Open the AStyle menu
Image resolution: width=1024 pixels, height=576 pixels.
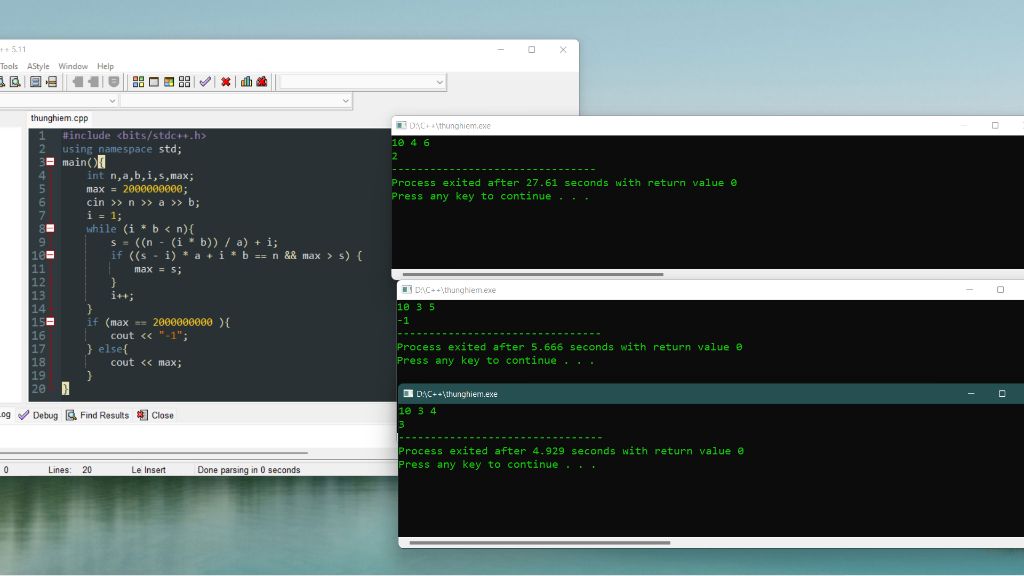pos(38,66)
